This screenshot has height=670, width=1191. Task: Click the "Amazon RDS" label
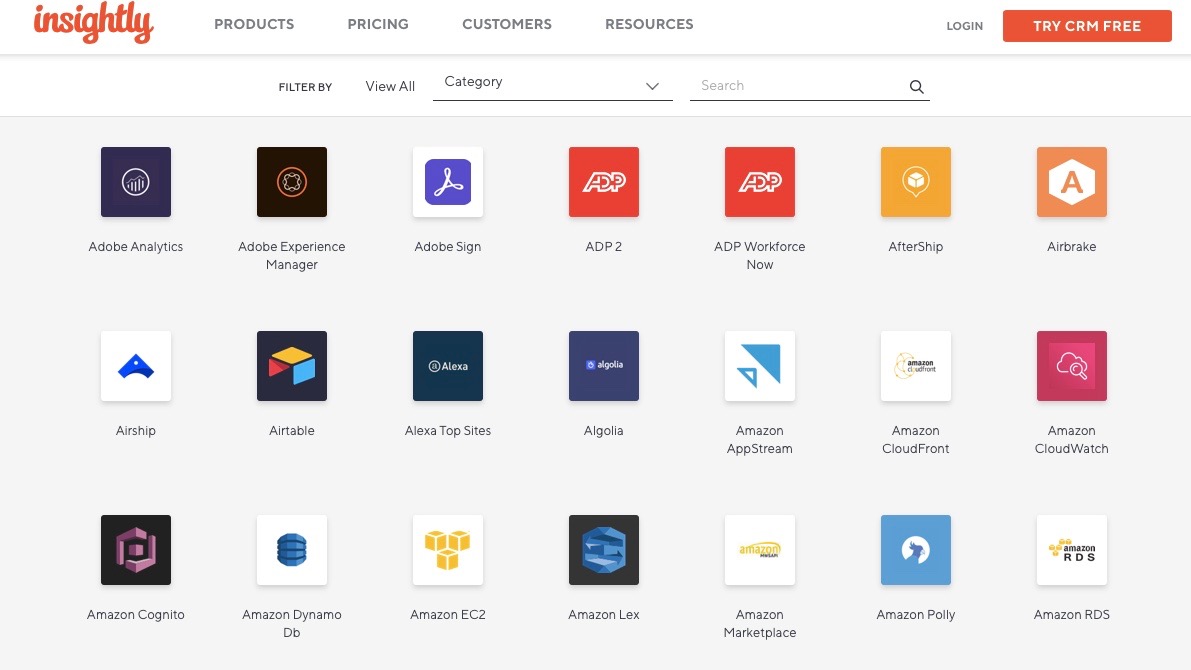[1072, 615]
